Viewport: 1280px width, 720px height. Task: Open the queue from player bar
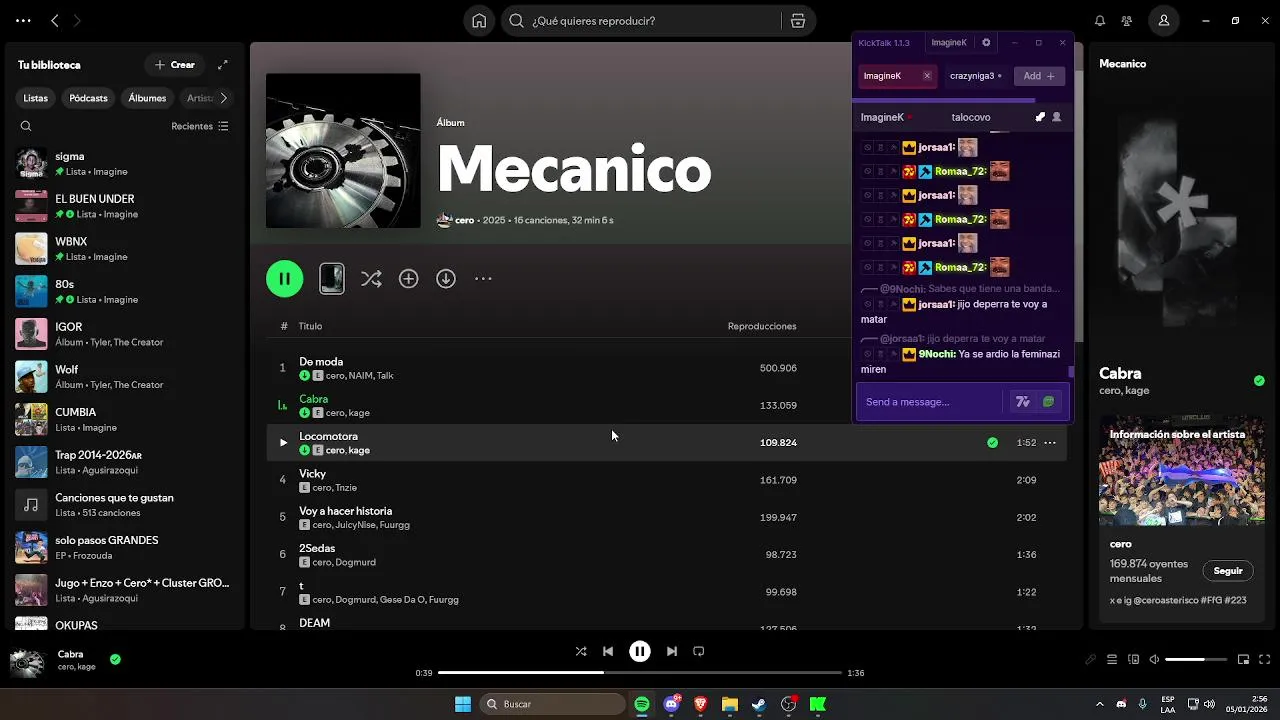click(1112, 660)
